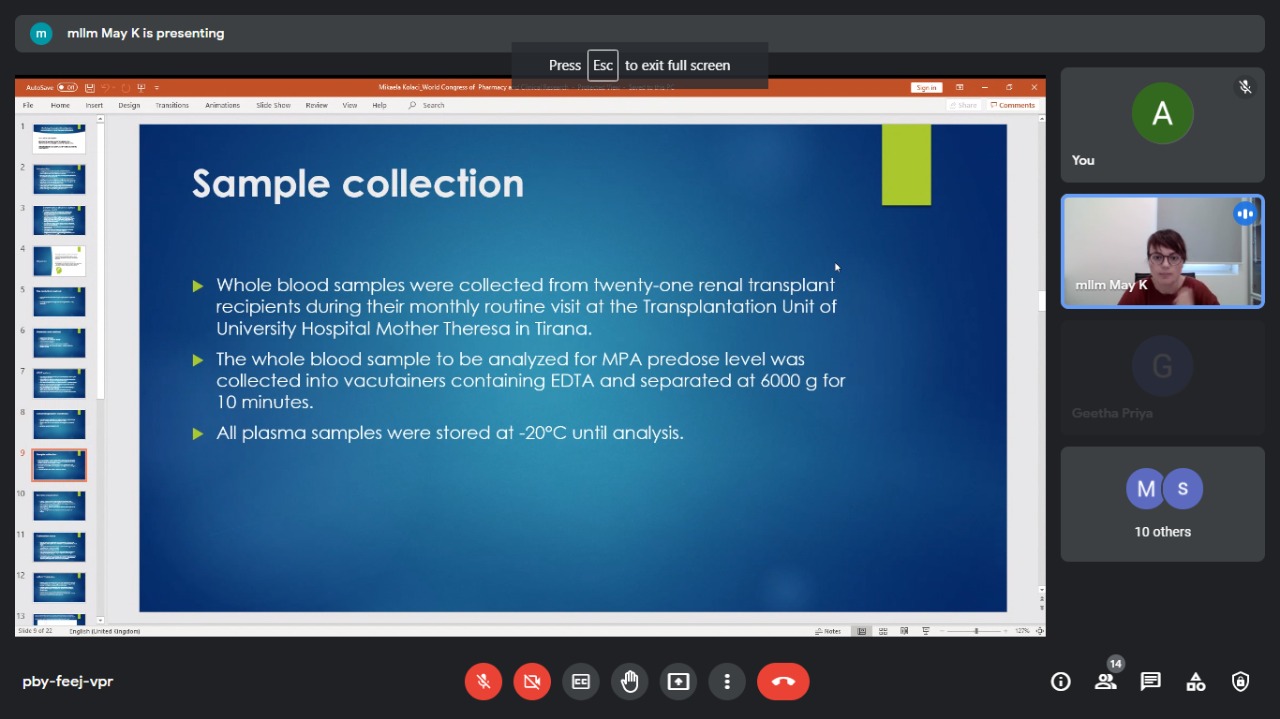This screenshot has height=719, width=1280.
Task: Click the Sign in button in PowerPoint
Action: pyautogui.click(x=926, y=88)
